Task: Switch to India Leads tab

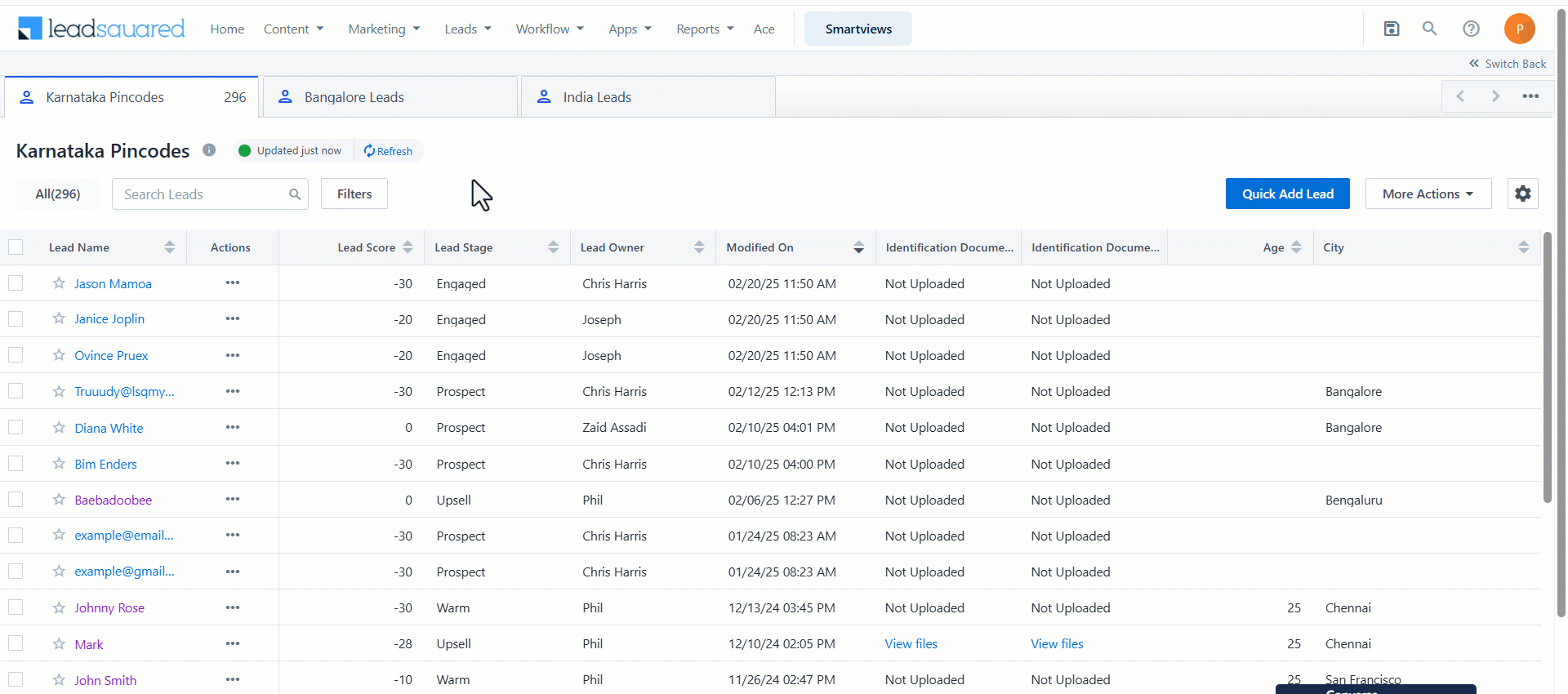Action: [x=648, y=97]
